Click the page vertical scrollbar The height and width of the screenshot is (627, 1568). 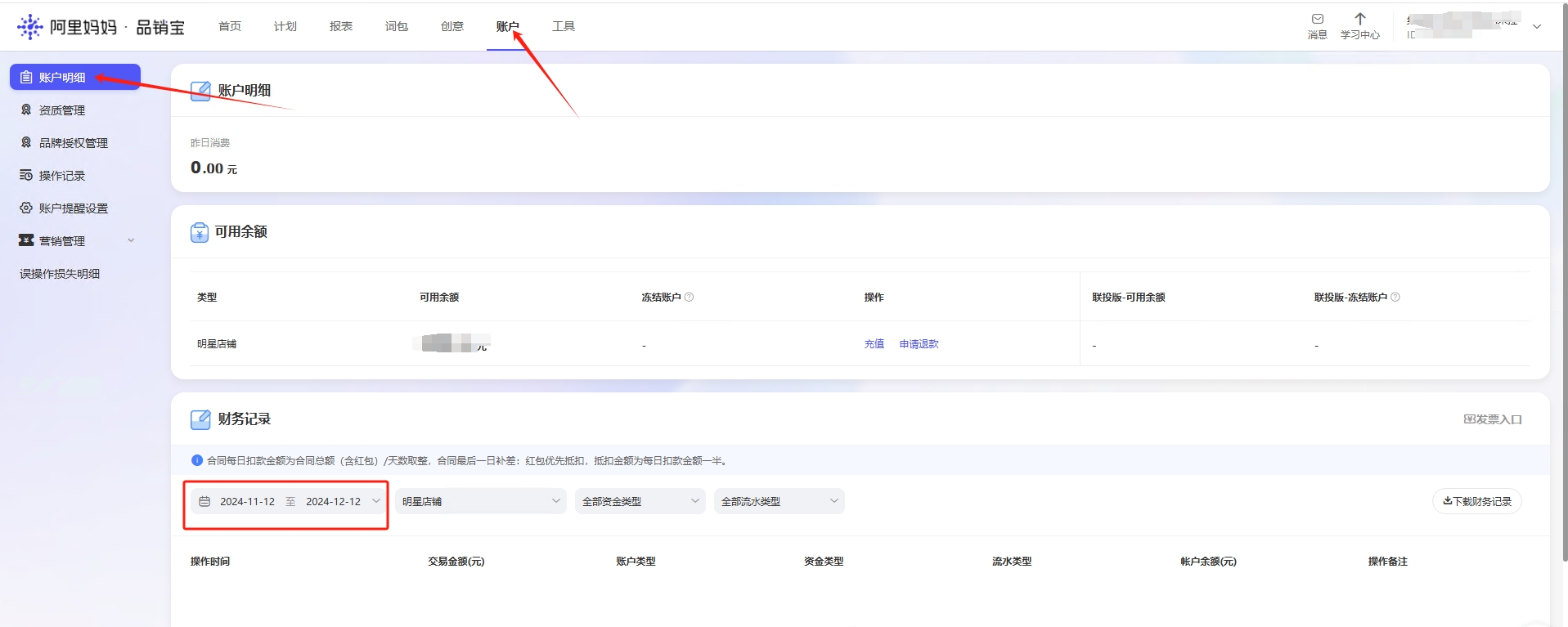(1564, 282)
